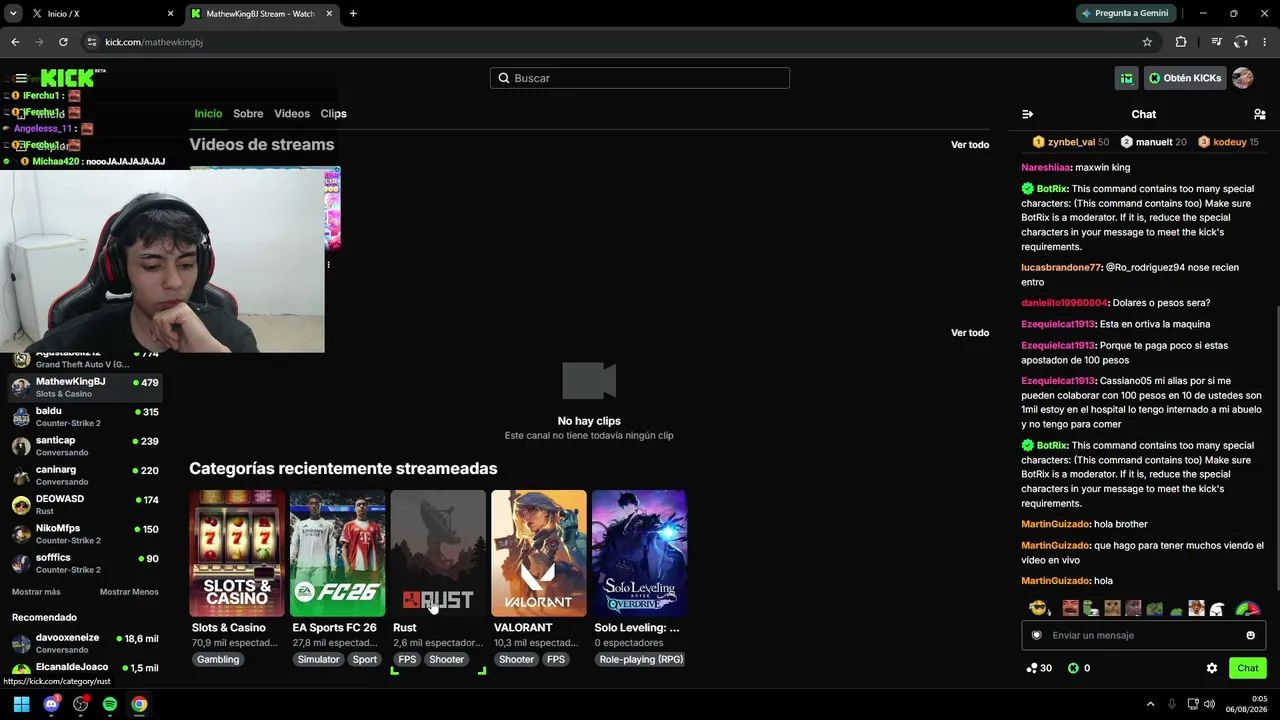Image resolution: width=1280 pixels, height=720 pixels.
Task: Open the Chrome three-dot menu
Action: coord(1265,42)
